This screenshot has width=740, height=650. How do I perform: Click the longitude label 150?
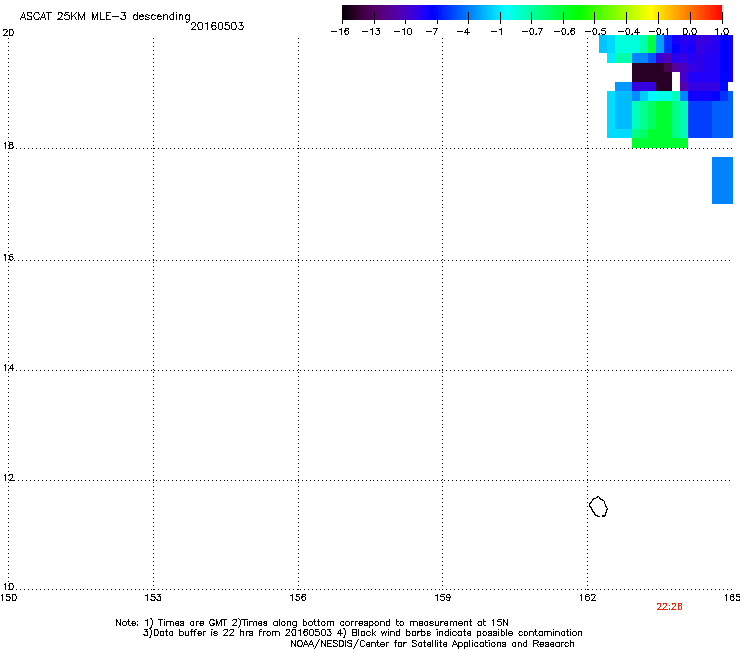8,598
